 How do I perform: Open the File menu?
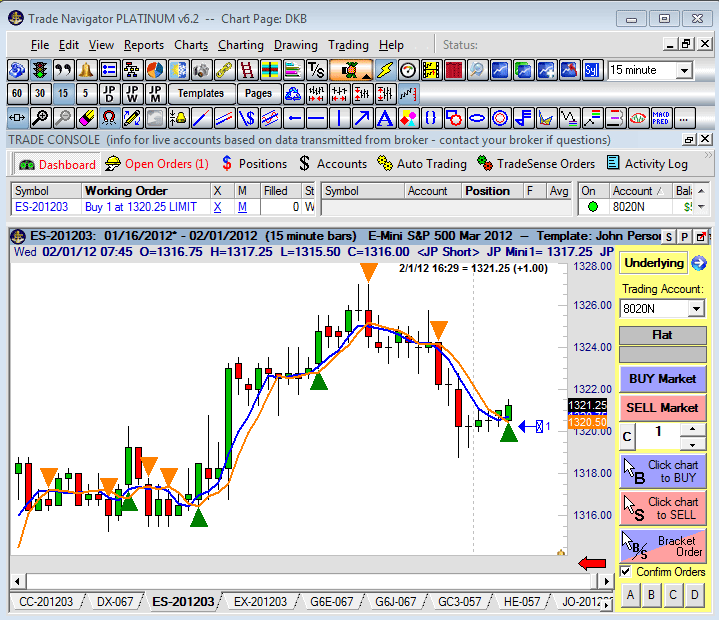point(40,45)
